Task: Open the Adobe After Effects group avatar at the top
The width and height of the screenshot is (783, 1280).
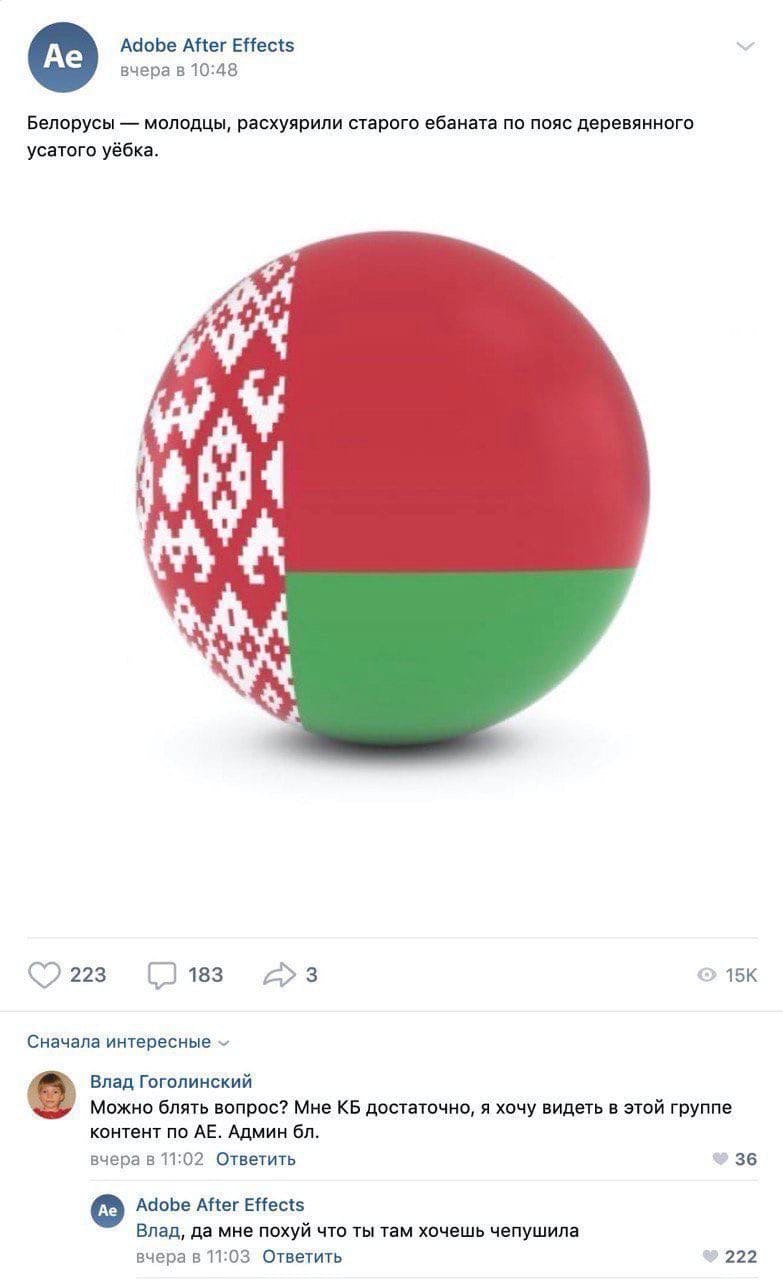Action: pos(63,57)
